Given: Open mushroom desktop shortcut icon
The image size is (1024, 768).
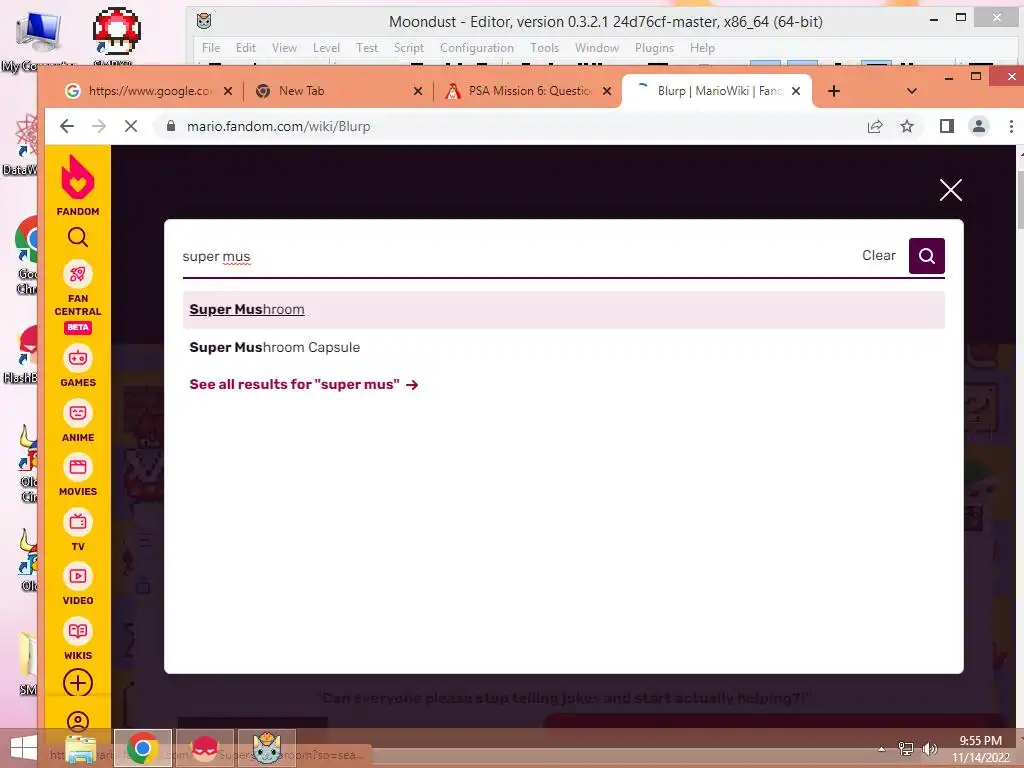Looking at the screenshot, I should pyautogui.click(x=116, y=34).
